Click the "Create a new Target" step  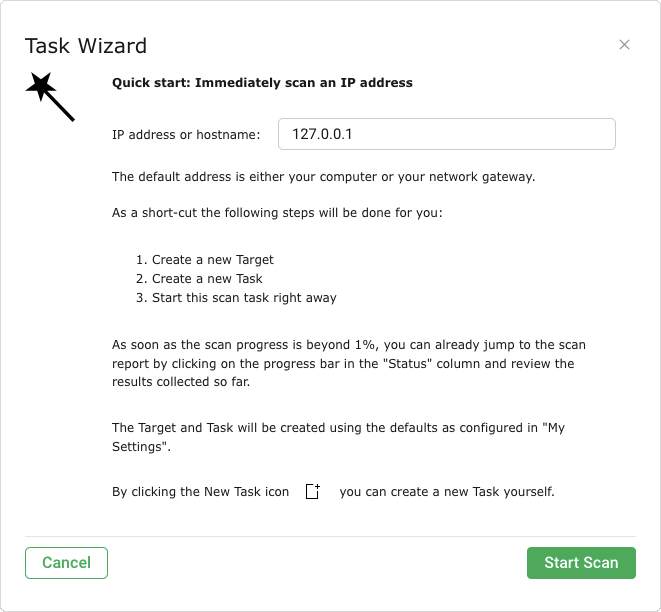(212, 260)
